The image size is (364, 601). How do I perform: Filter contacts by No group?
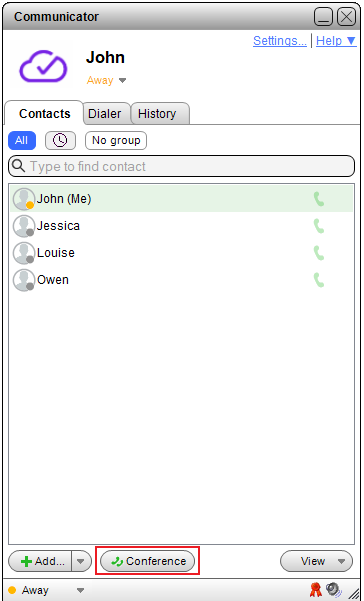pos(116,141)
